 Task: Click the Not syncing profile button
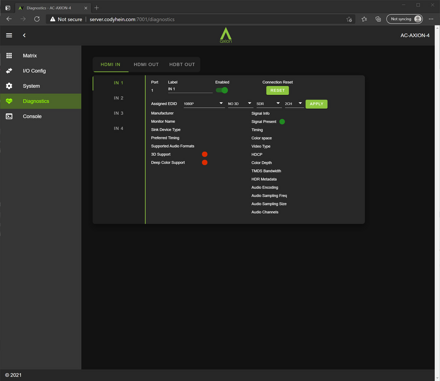pyautogui.click(x=405, y=19)
